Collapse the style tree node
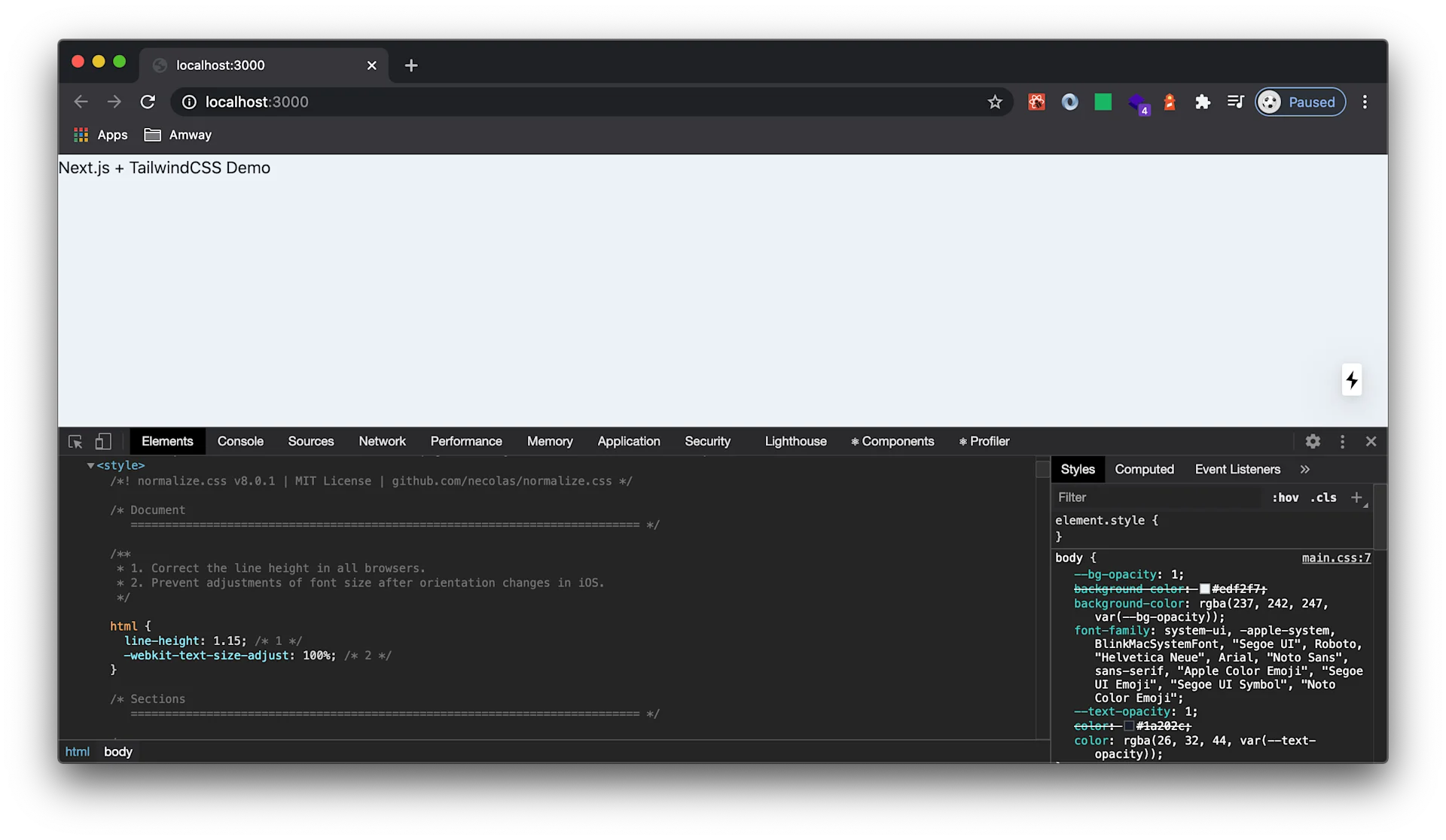The height and width of the screenshot is (840, 1446). (90, 465)
